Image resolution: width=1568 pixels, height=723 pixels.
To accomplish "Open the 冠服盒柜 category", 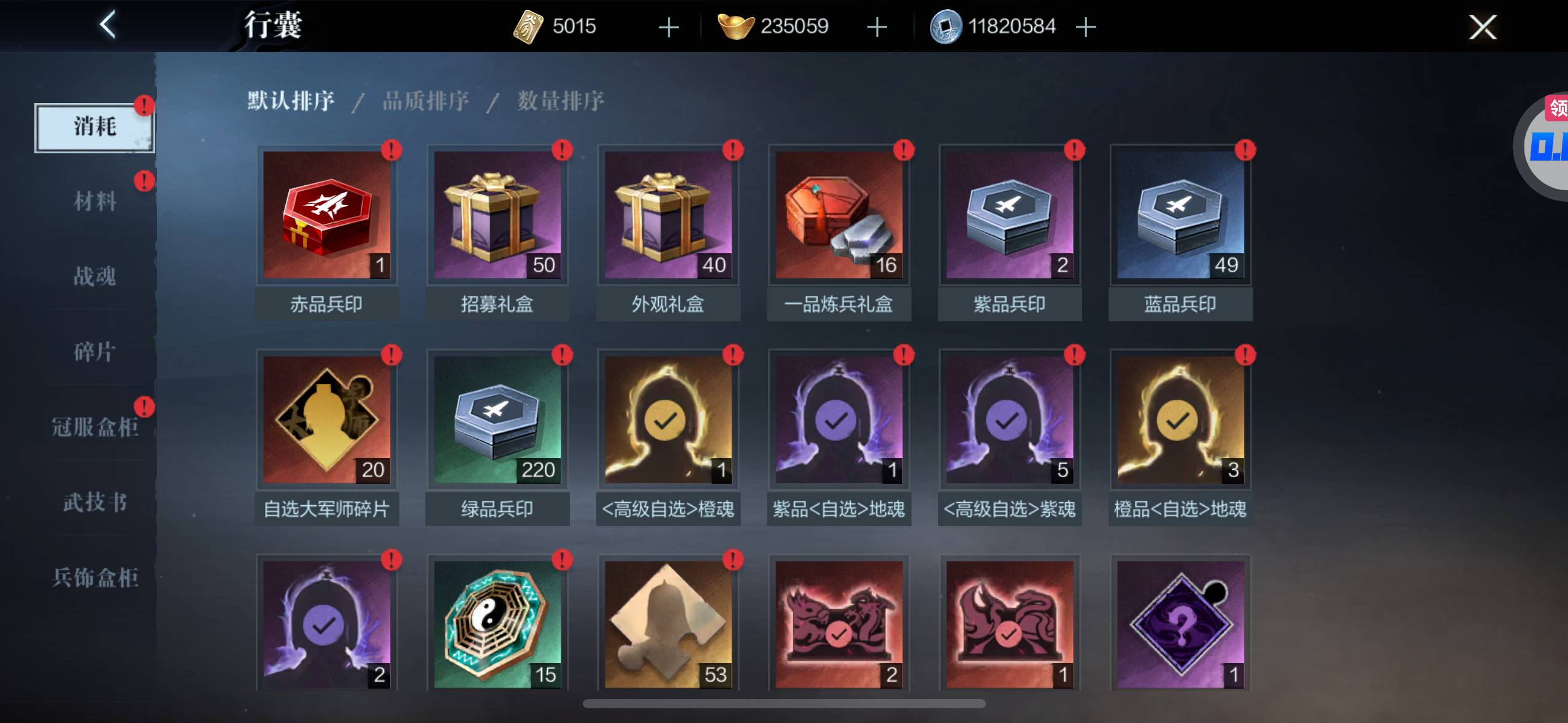I will [x=95, y=427].
